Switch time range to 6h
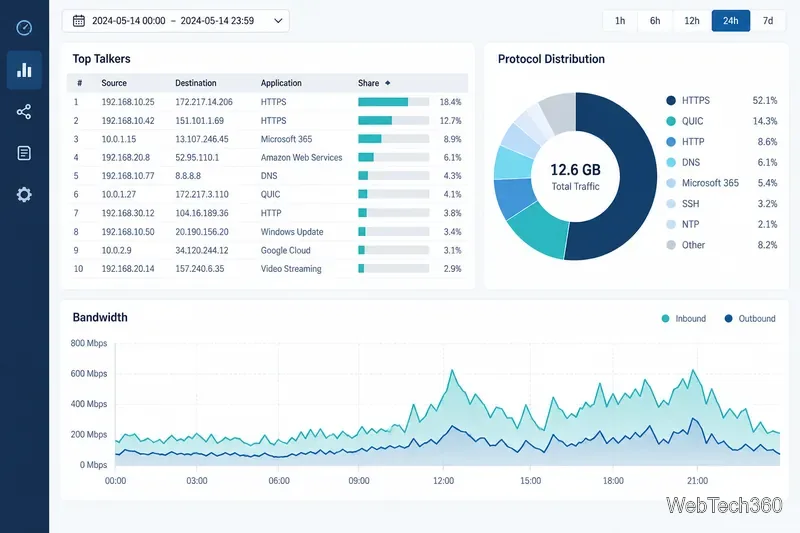 pyautogui.click(x=655, y=21)
